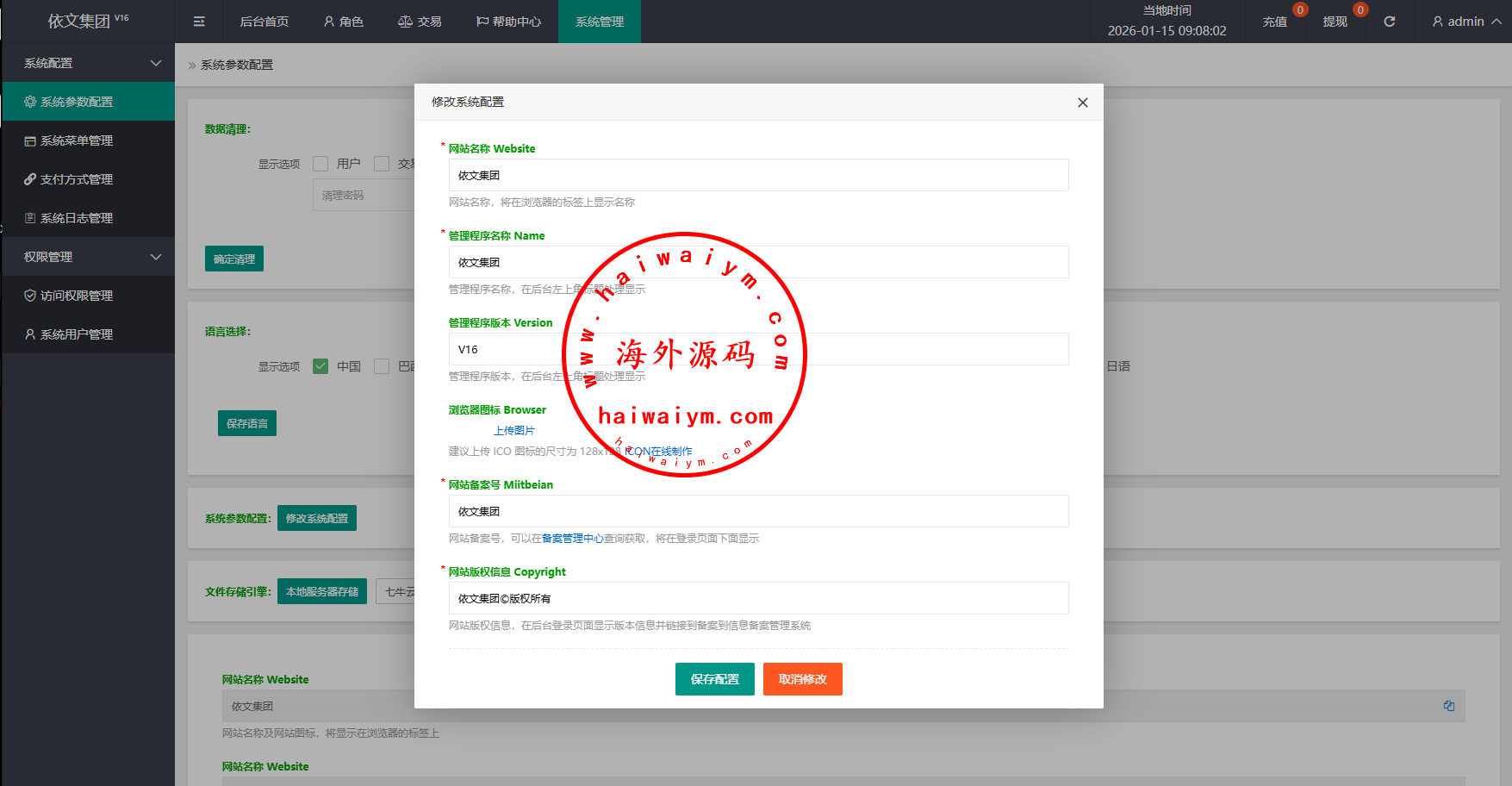Switch to the 帮助中心 top menu
1512x786 pixels.
(508, 22)
